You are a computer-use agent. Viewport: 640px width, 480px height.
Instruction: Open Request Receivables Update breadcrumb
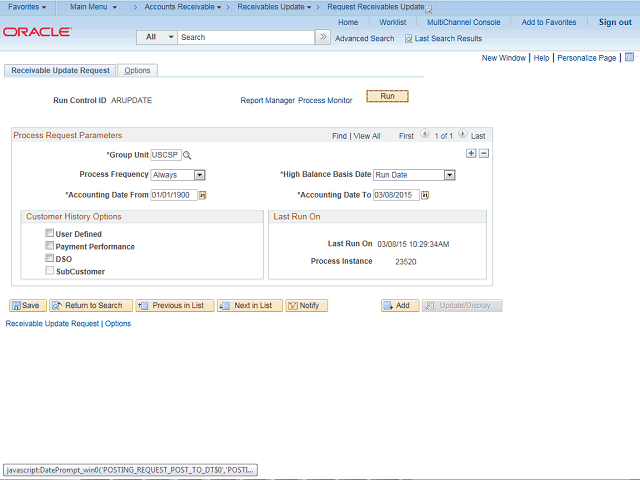point(376,7)
